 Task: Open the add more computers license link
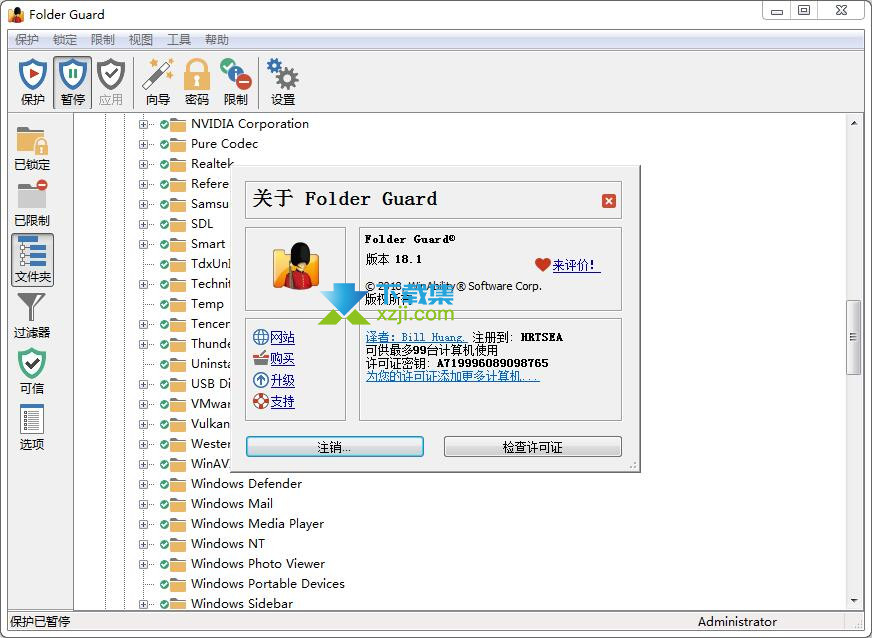(x=452, y=377)
